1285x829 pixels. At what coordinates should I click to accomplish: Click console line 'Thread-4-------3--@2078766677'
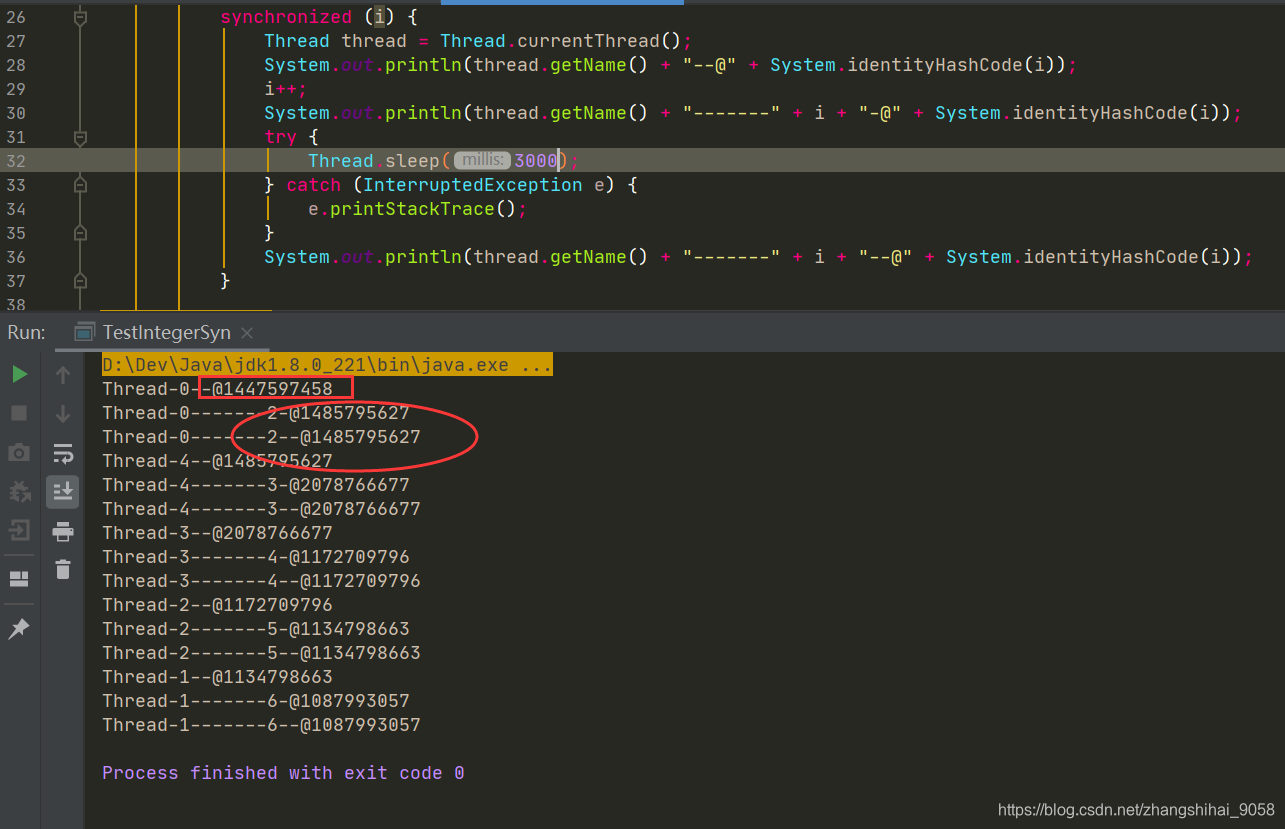(261, 509)
